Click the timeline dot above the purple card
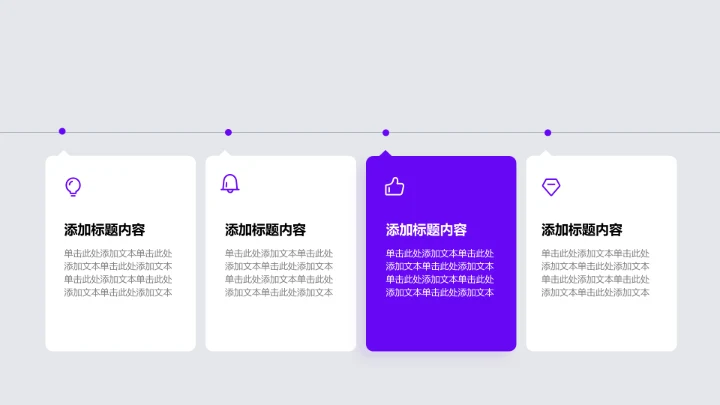This screenshot has height=405, width=720. tap(386, 132)
